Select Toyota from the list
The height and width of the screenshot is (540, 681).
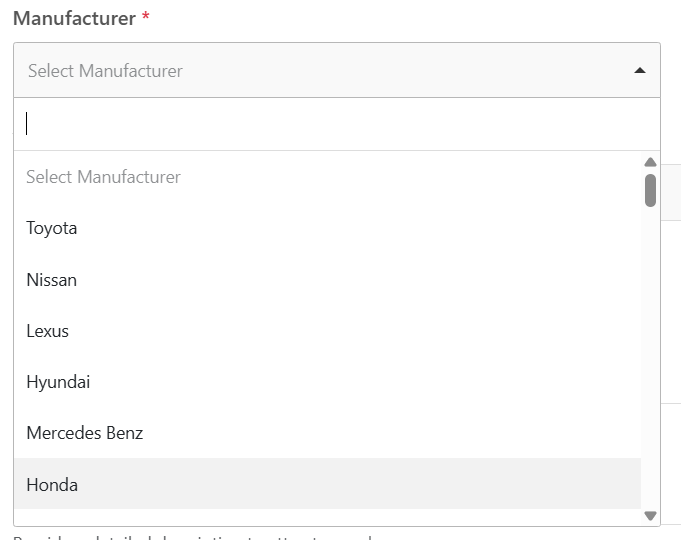(52, 228)
